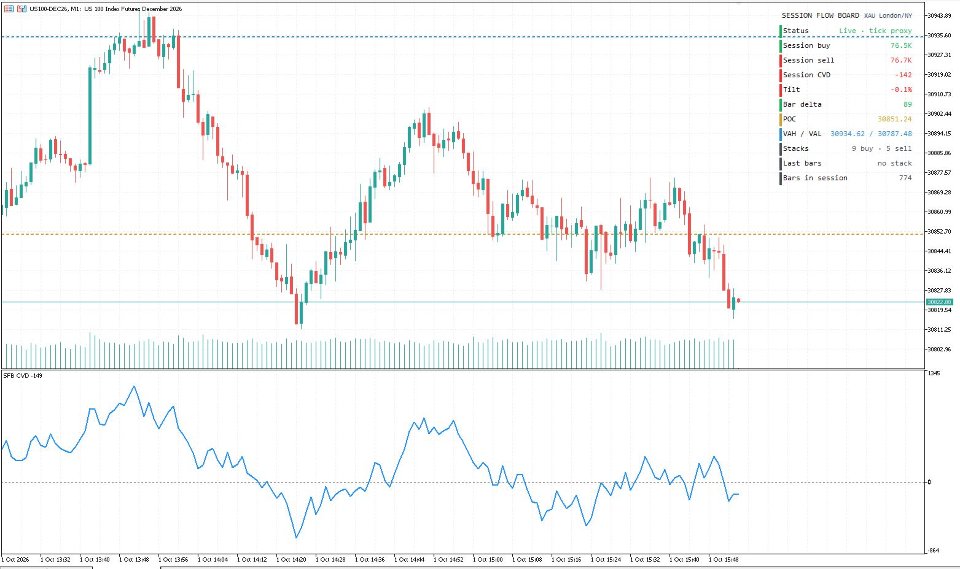Click the 'Session buy' label
This screenshot has height=569, width=960.
806,45
